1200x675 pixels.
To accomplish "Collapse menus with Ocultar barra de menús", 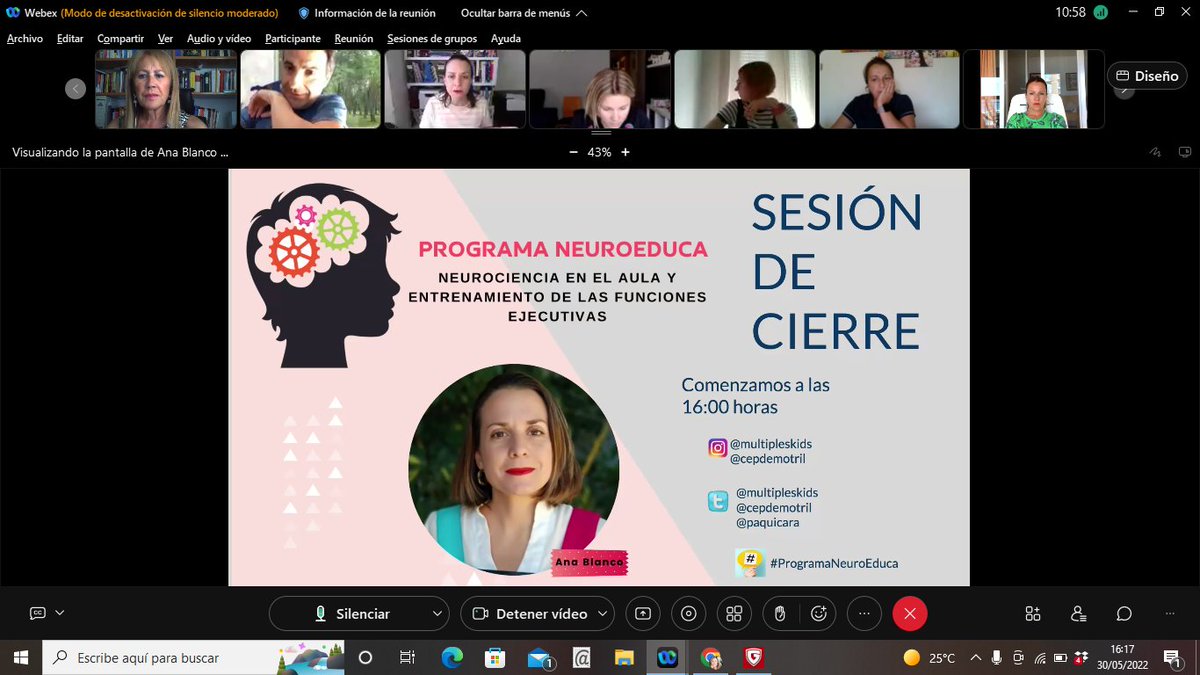I will point(524,13).
